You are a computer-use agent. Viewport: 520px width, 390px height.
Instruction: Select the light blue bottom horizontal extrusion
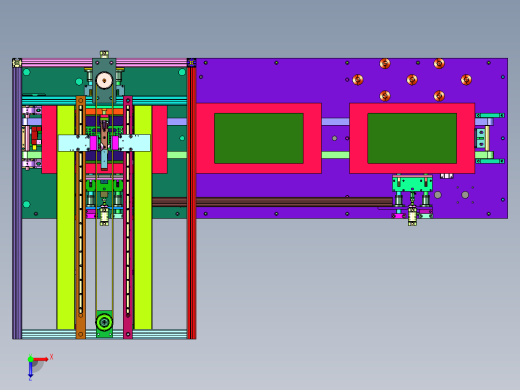point(104,334)
